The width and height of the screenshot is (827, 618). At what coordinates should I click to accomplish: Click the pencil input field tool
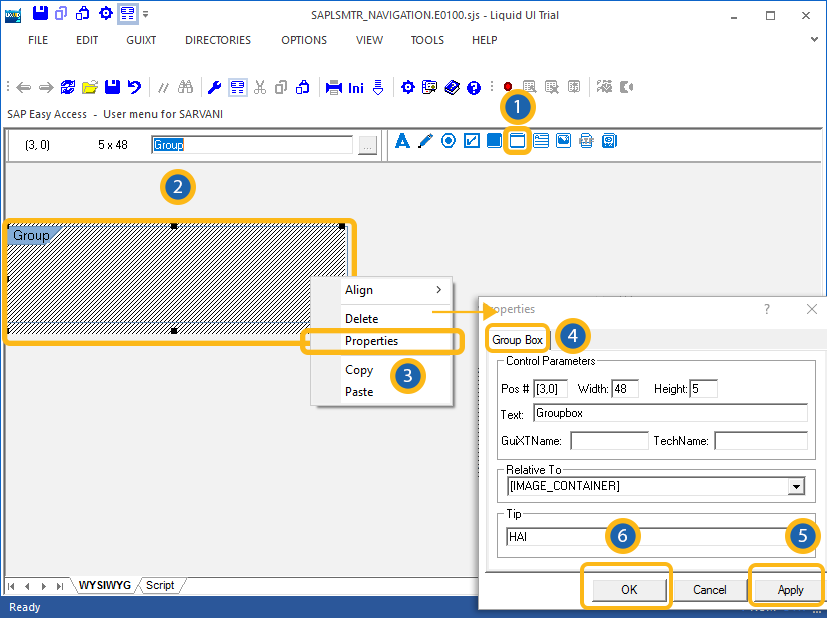point(425,141)
